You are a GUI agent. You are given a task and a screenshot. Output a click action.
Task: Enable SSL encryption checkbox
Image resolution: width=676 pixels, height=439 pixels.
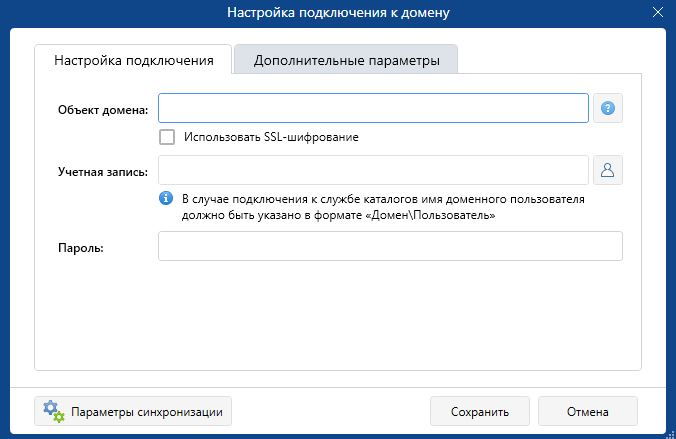point(167,137)
